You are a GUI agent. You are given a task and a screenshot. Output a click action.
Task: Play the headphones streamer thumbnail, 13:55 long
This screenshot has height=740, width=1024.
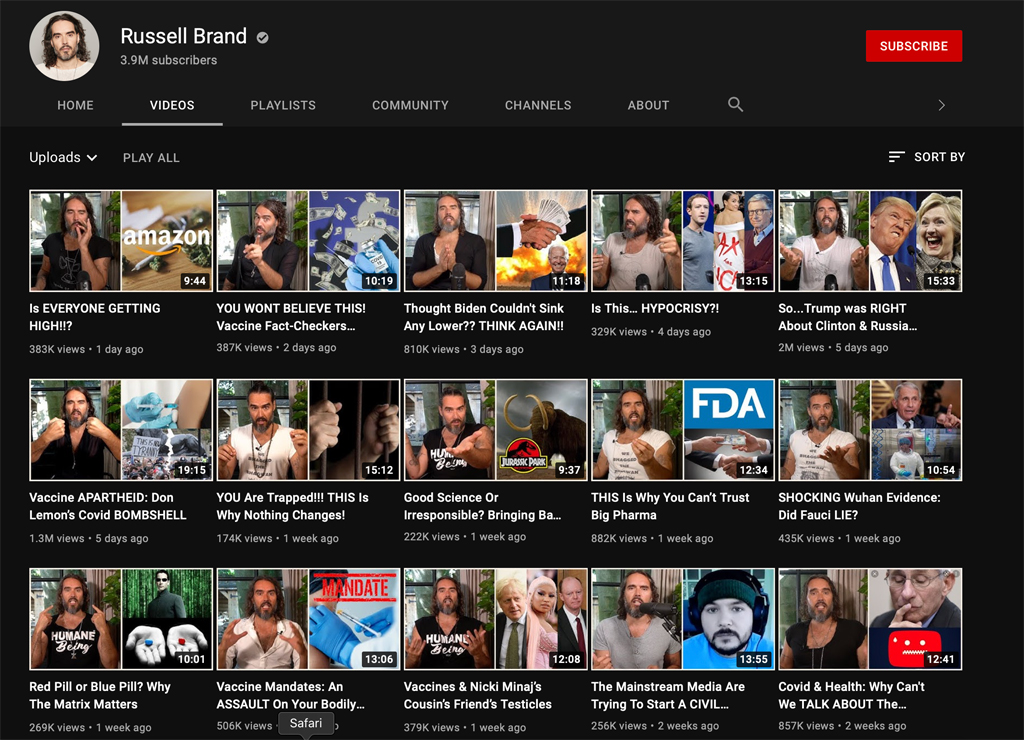683,619
